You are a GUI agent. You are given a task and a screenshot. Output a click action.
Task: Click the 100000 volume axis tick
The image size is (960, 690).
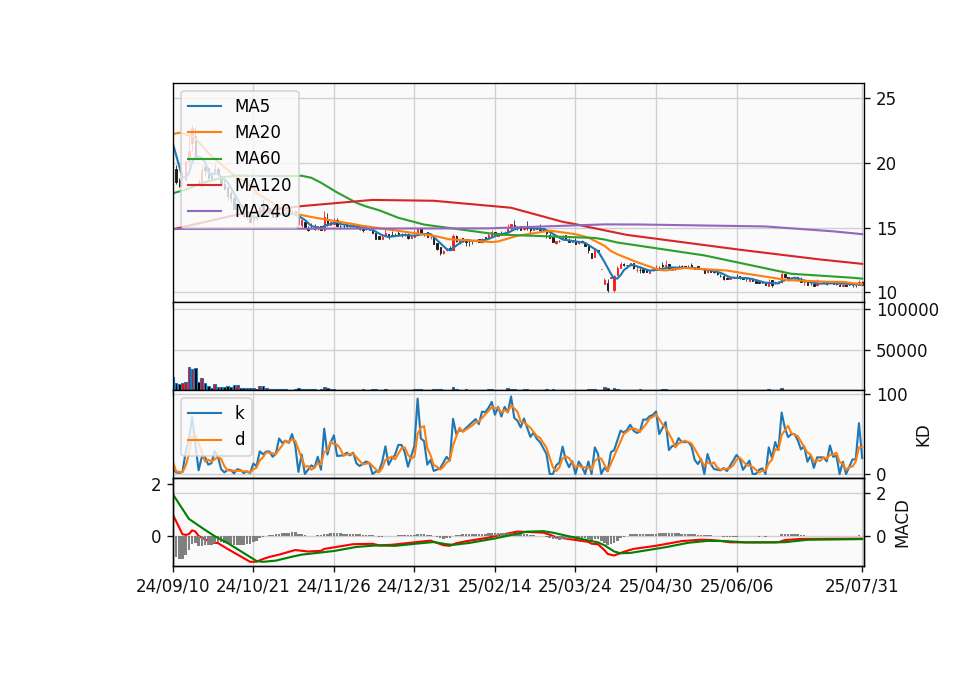pyautogui.click(x=907, y=310)
